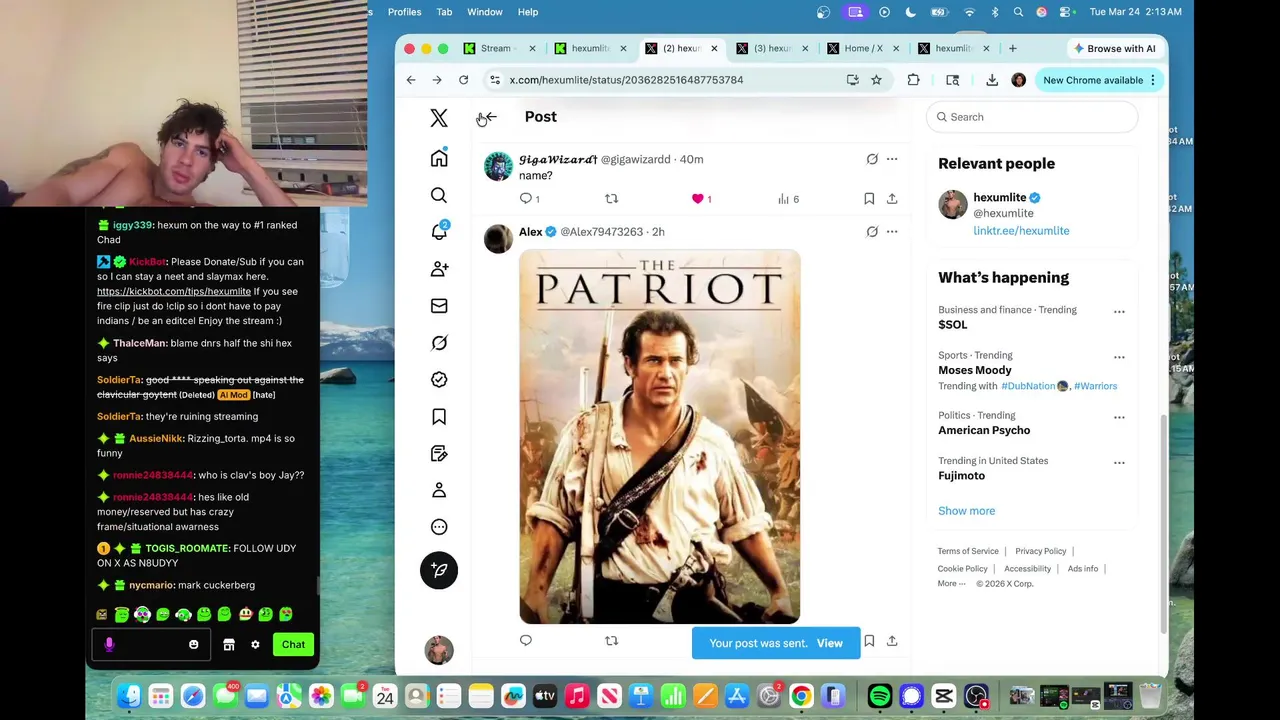Bookmark this page with Chrome star
Screen dimensions: 1280x720
[876, 80]
